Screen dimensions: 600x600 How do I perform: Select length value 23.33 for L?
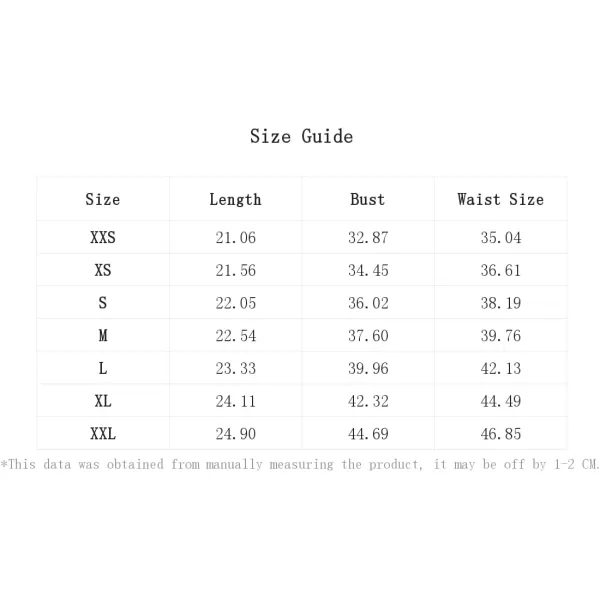[x=235, y=368]
